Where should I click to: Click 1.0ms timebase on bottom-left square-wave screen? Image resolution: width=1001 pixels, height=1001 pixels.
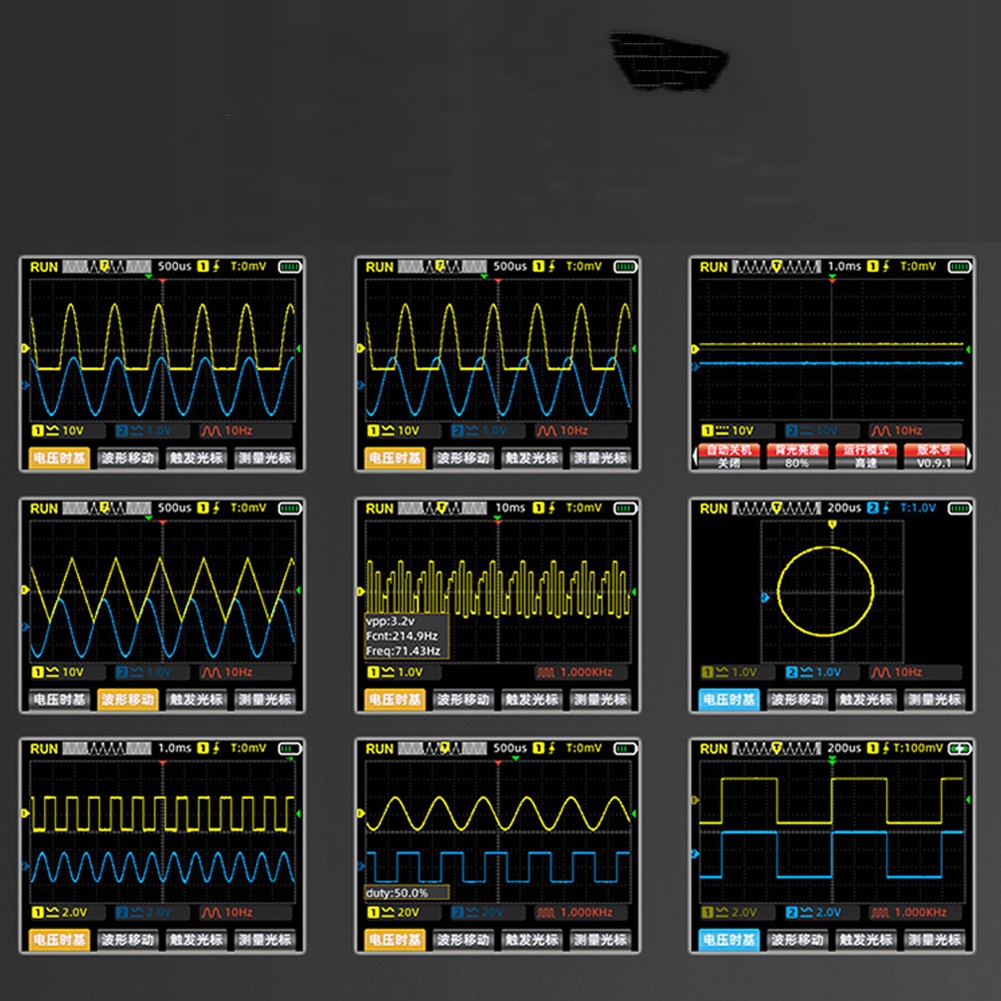[174, 748]
